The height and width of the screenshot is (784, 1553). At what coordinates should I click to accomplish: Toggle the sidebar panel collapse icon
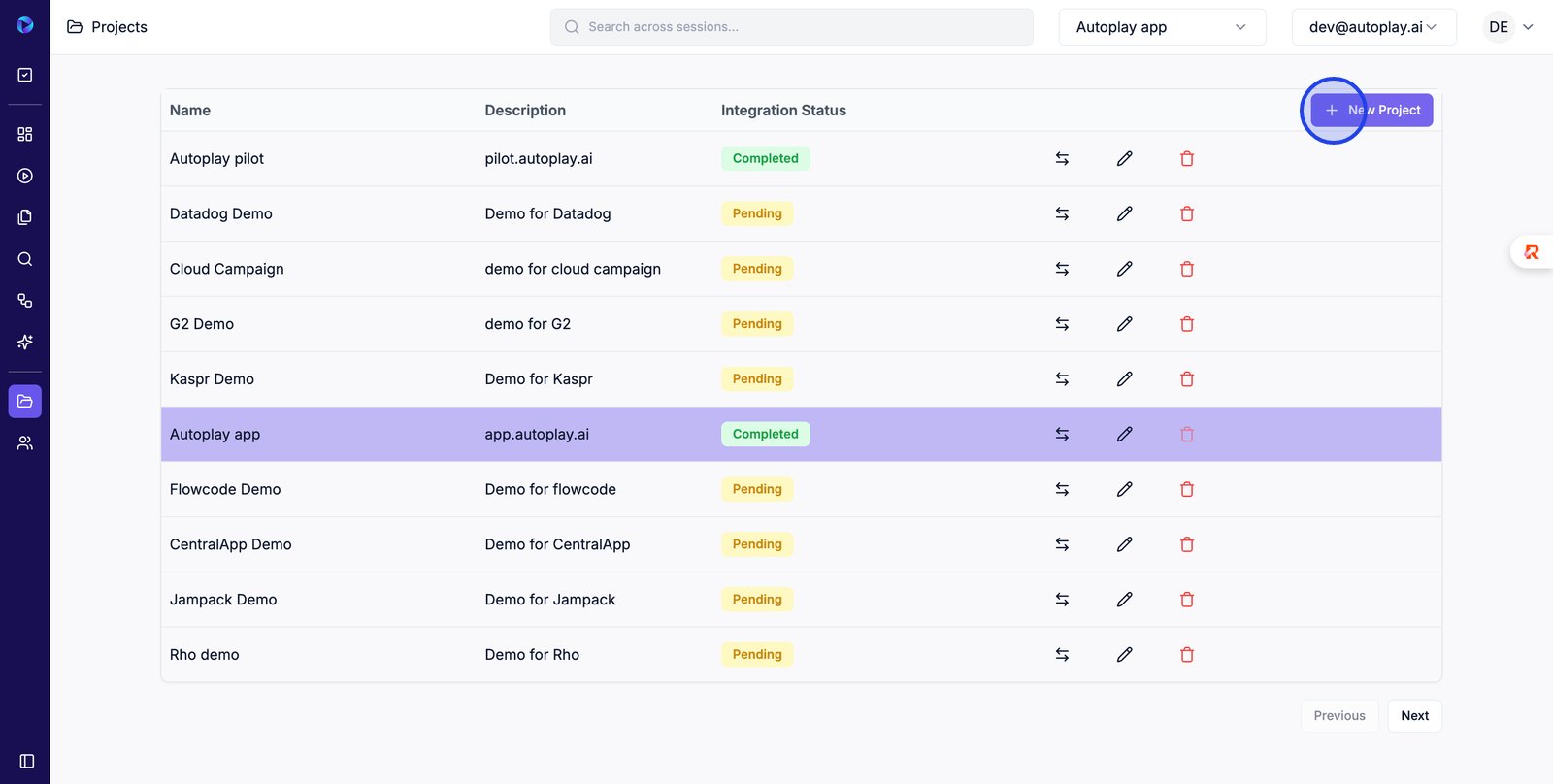pyautogui.click(x=27, y=761)
